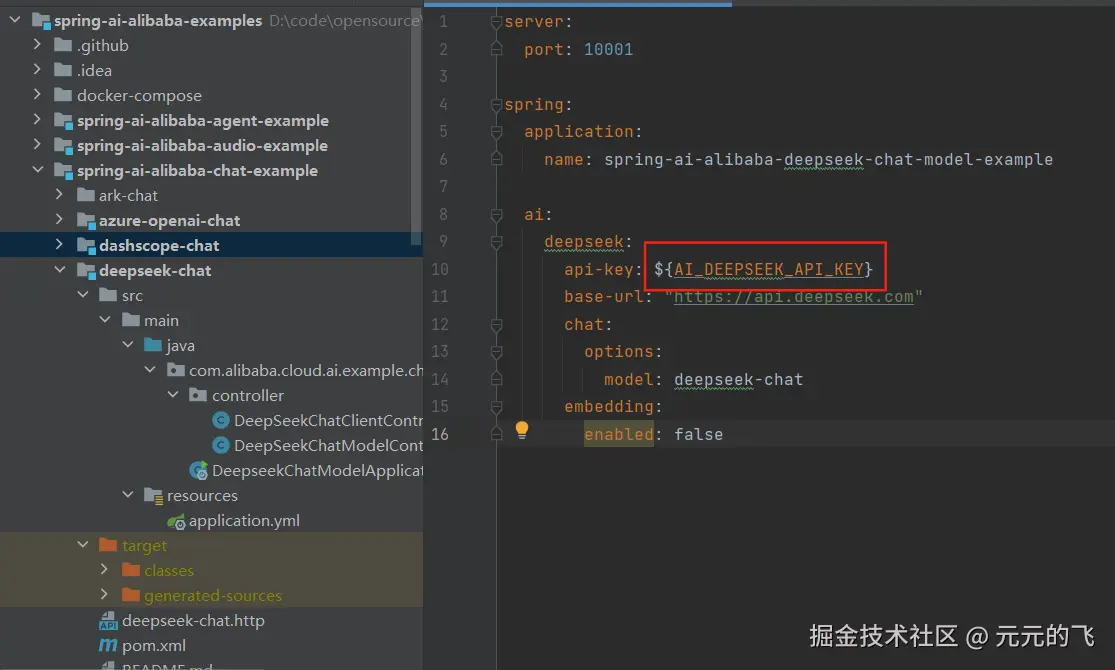Image resolution: width=1115 pixels, height=670 pixels.
Task: Click the AI_DEEPSEEK_API_KEY placeholder value
Action: [769, 270]
